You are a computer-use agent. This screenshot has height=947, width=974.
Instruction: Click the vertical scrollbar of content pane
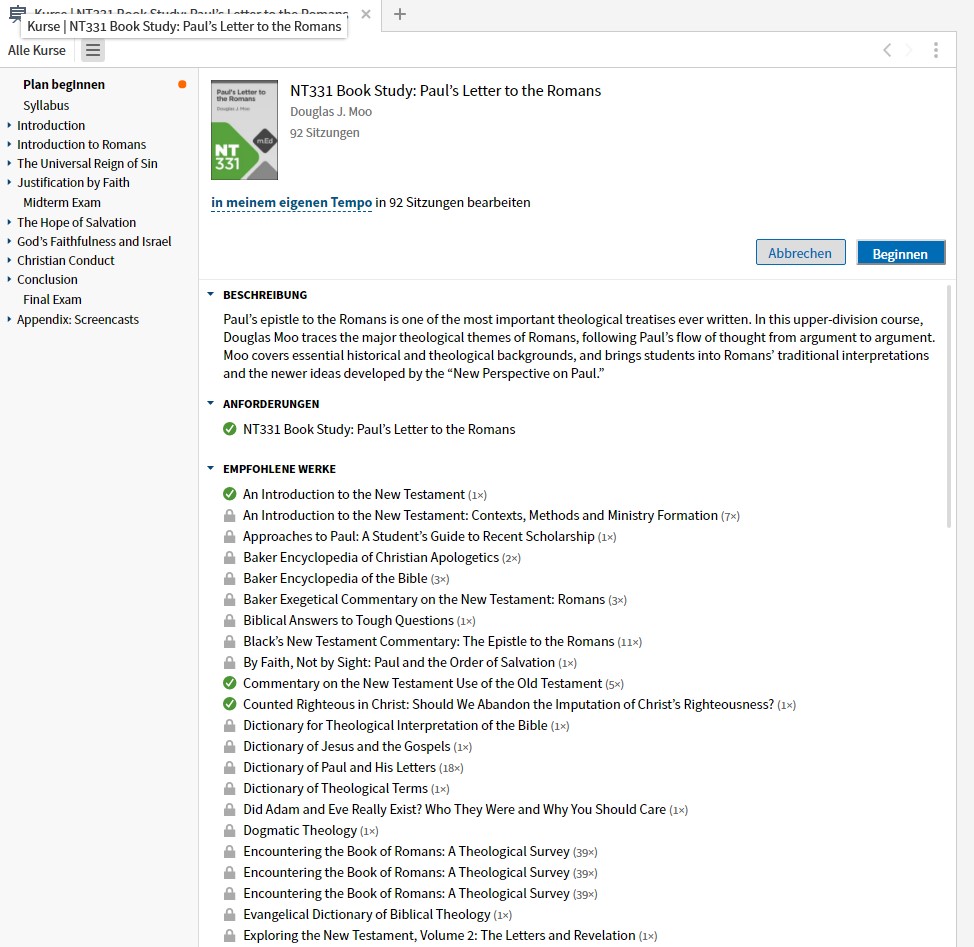point(949,407)
